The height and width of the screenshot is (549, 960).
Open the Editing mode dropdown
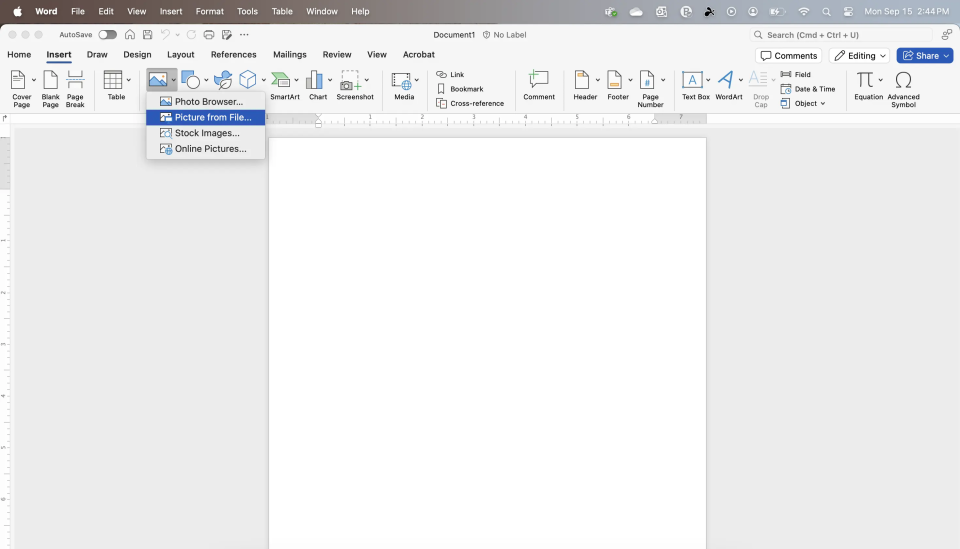pyautogui.click(x=859, y=56)
